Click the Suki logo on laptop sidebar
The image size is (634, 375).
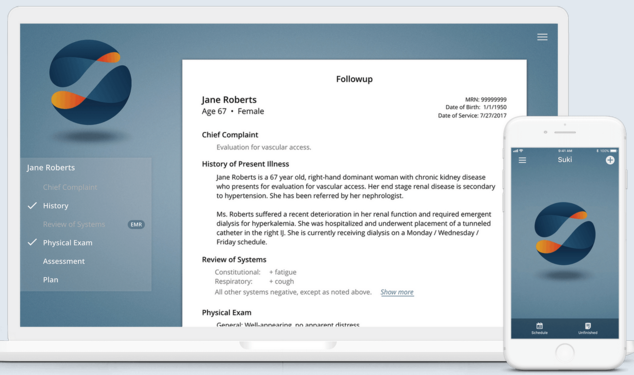click(90, 82)
